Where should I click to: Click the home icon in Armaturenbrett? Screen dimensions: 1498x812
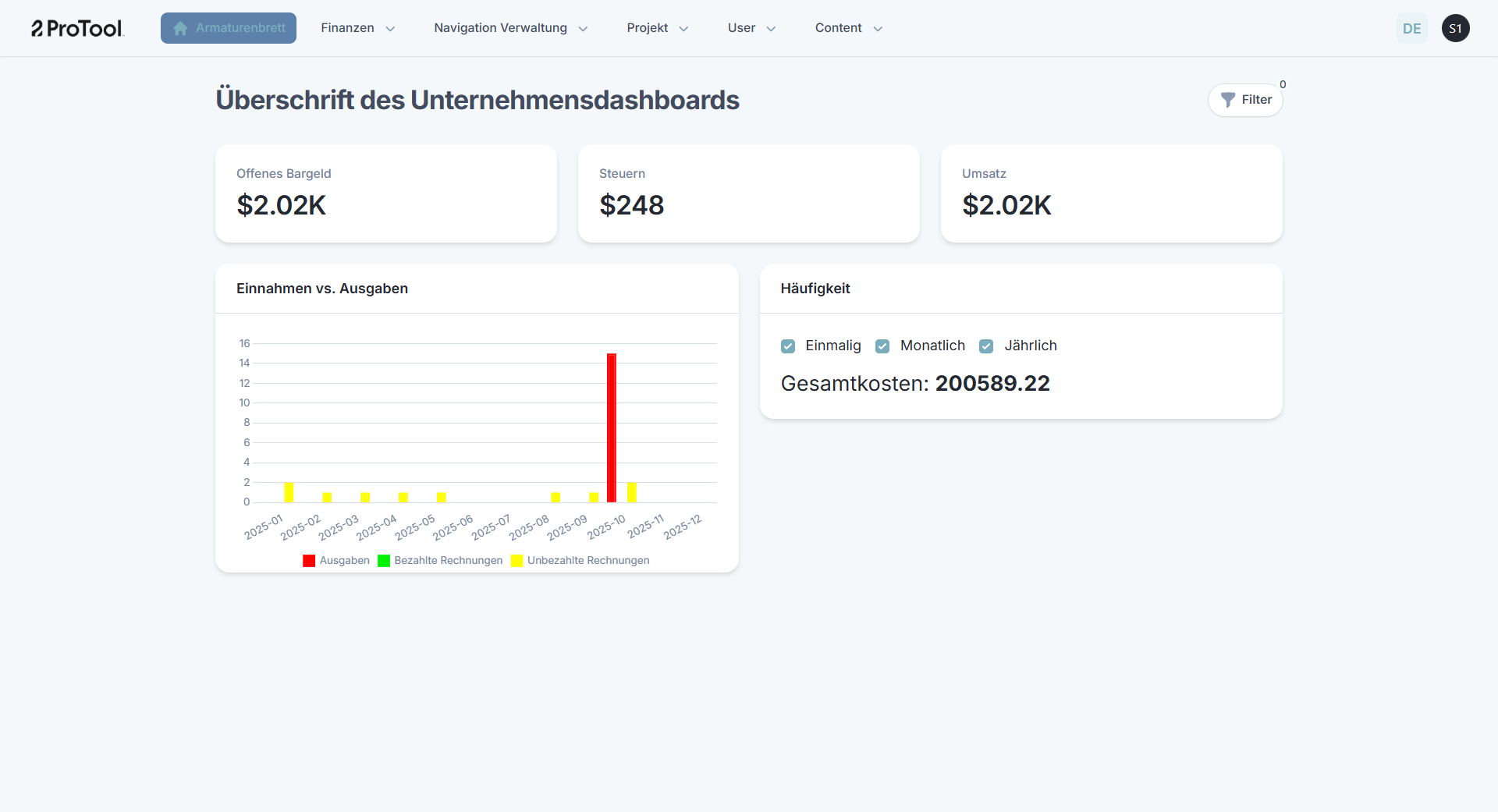tap(180, 29)
